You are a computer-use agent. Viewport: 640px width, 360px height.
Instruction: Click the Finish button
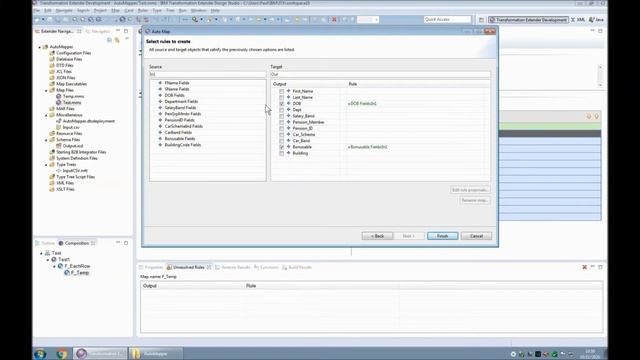[x=442, y=236]
